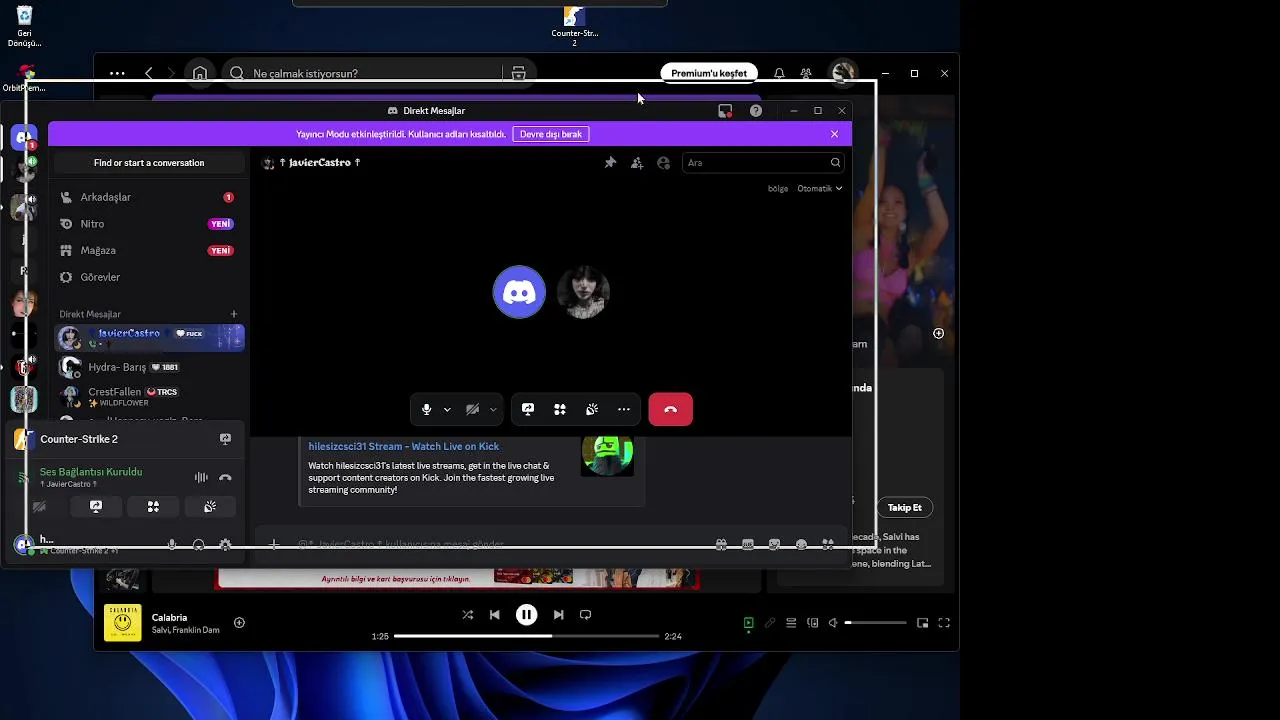Go to previous track in Spotify
This screenshot has width=1280, height=720.
point(495,615)
